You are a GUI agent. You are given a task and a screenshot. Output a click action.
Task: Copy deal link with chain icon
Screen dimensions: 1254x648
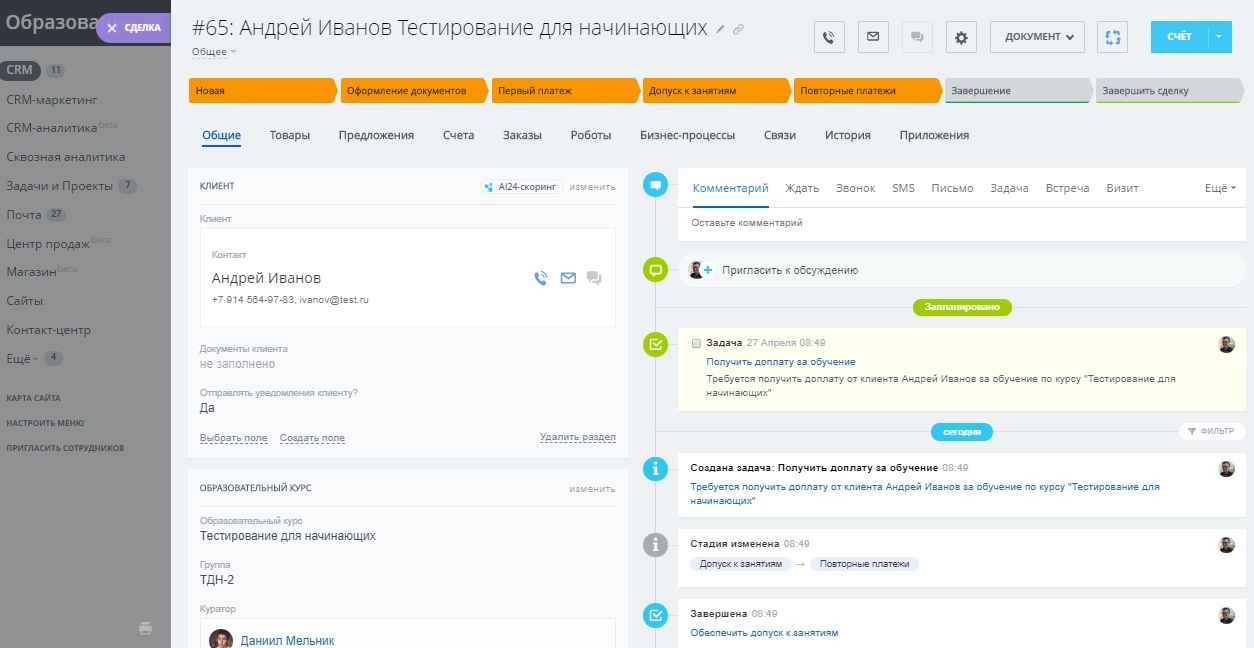tap(738, 30)
